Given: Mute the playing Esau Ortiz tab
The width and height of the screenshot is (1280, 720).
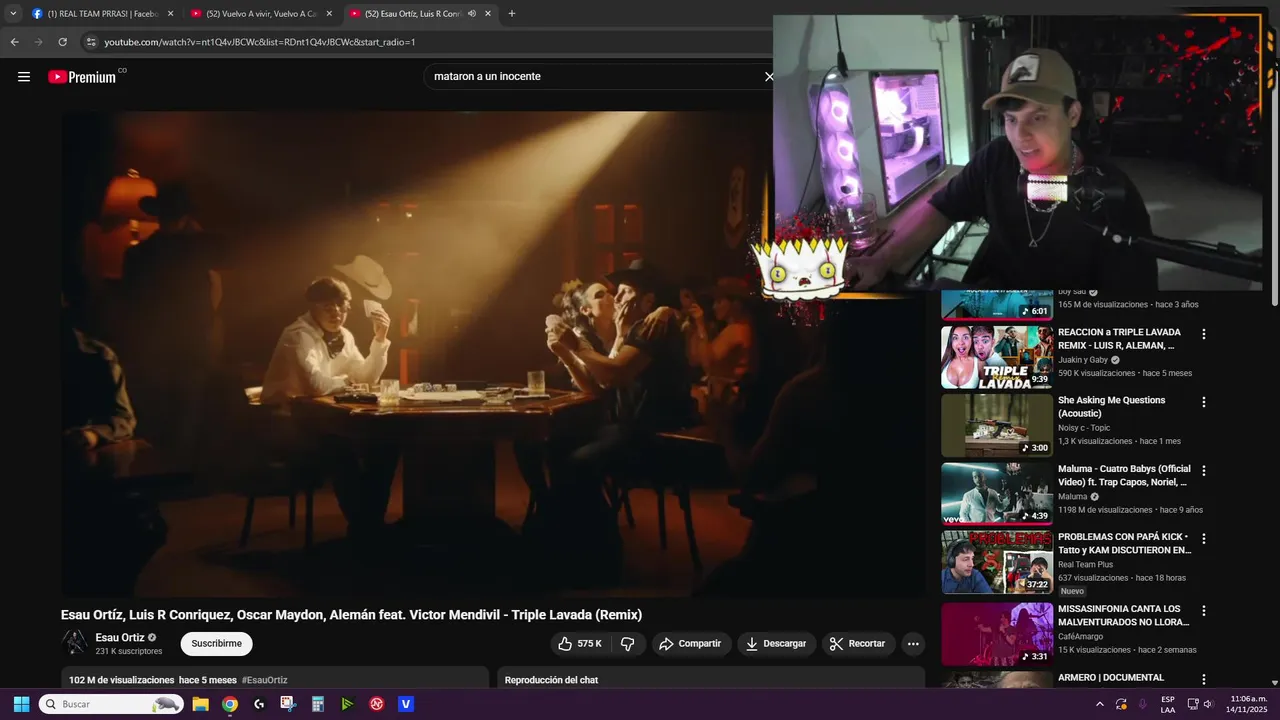Looking at the screenshot, I should (471, 14).
